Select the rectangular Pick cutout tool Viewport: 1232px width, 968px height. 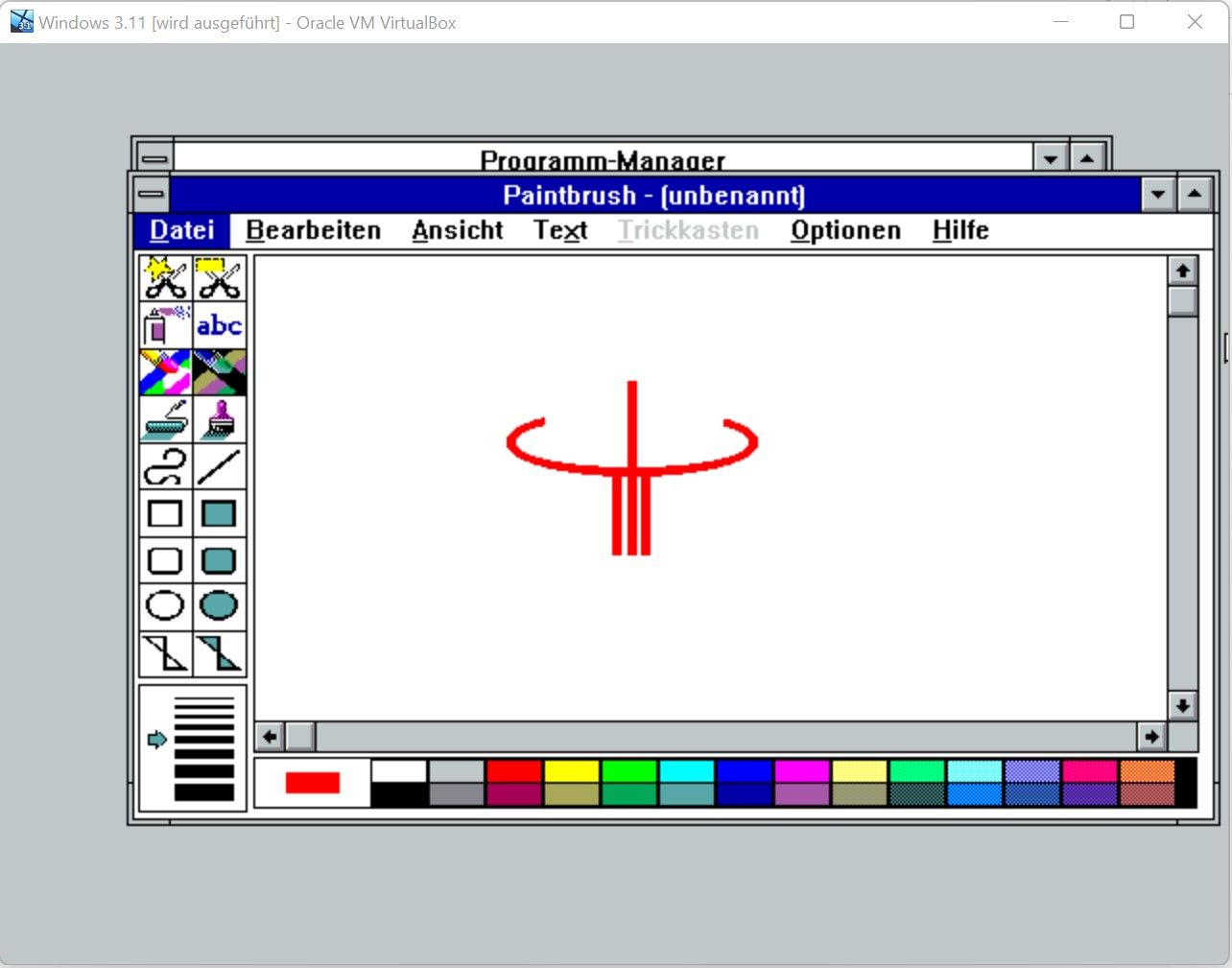point(220,278)
